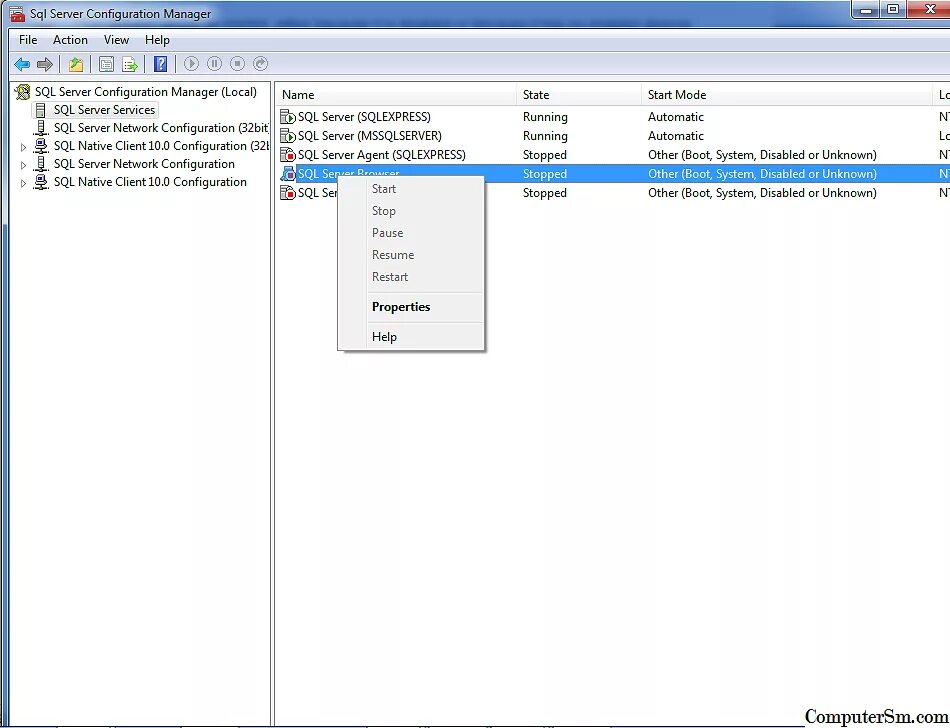Select the SQL Server (MSSQLSERVER) row name

coord(370,136)
